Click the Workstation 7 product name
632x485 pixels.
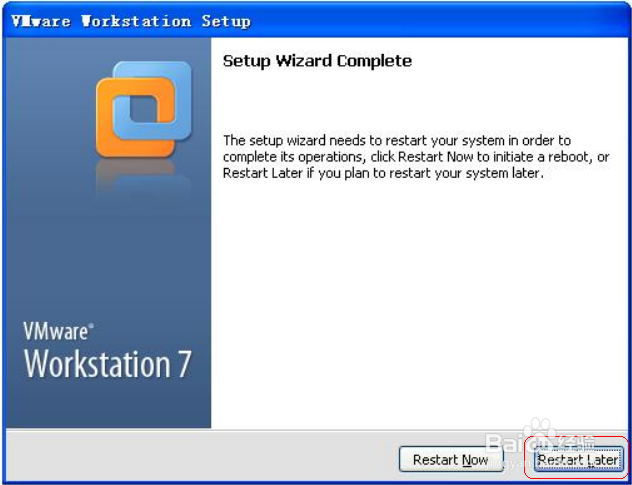coord(107,364)
